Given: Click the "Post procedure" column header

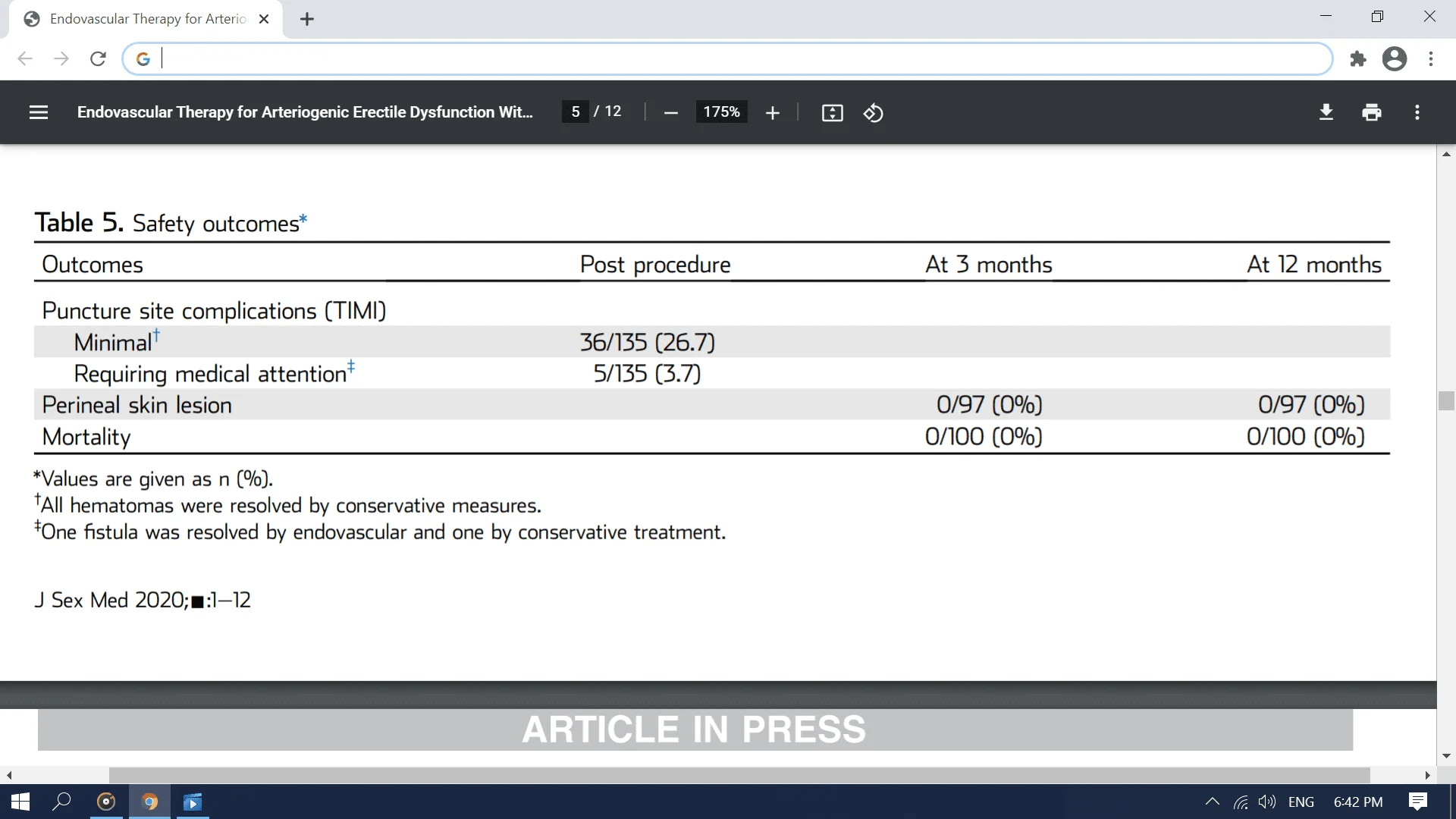Looking at the screenshot, I should pyautogui.click(x=655, y=265).
